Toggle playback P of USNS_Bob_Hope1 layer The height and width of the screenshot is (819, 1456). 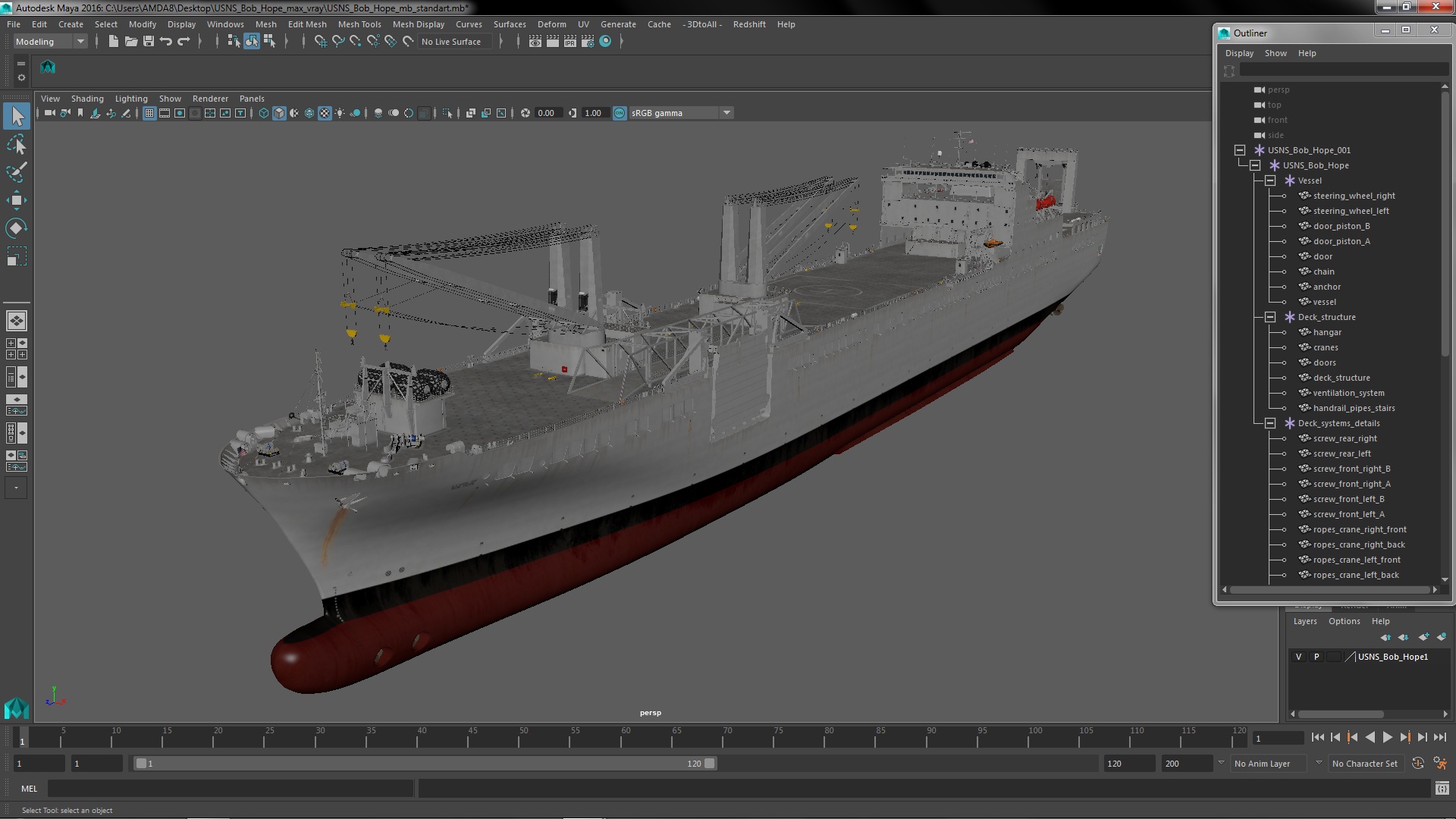(1316, 657)
